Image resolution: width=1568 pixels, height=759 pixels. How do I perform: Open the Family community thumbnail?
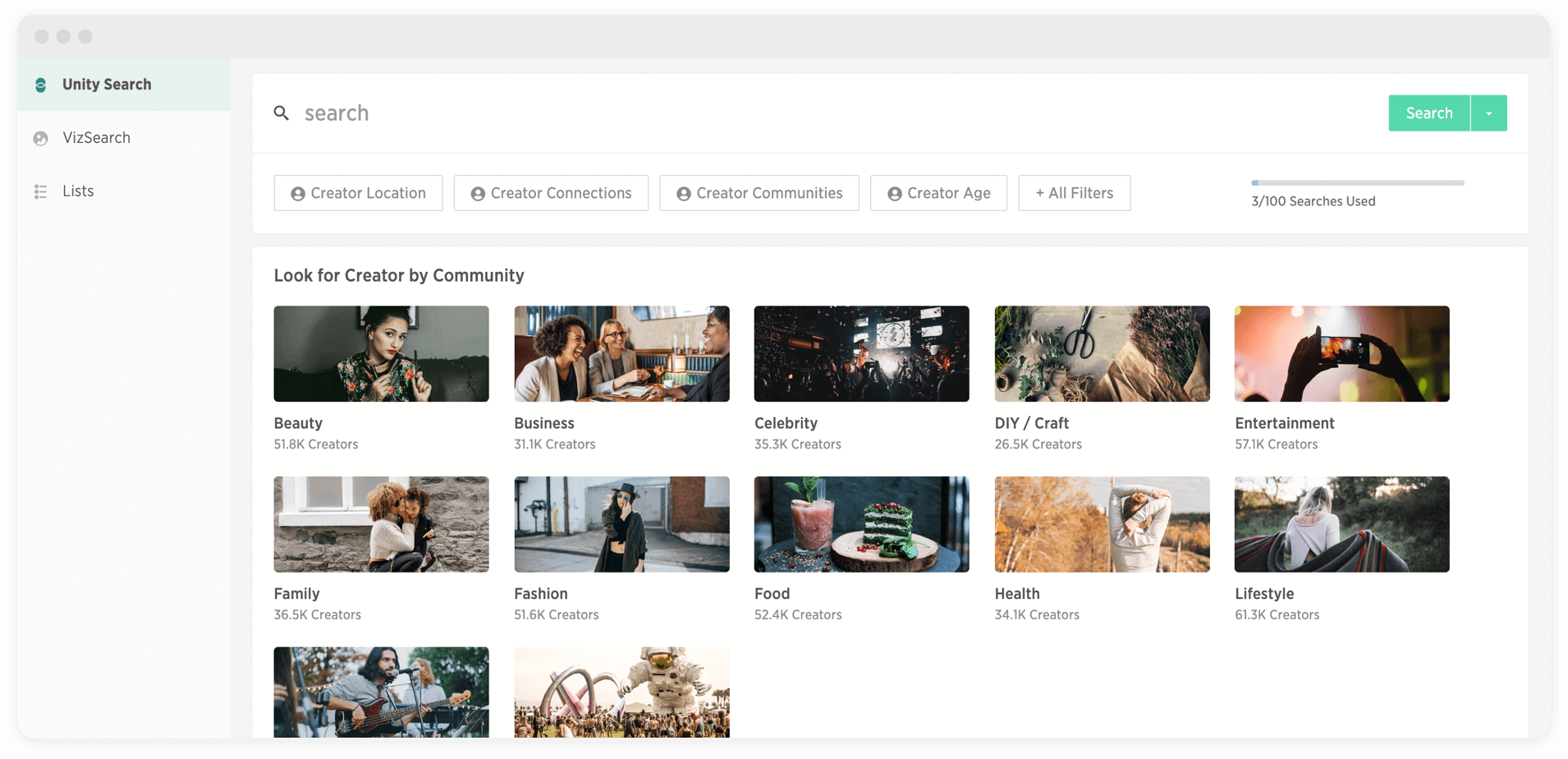382,525
